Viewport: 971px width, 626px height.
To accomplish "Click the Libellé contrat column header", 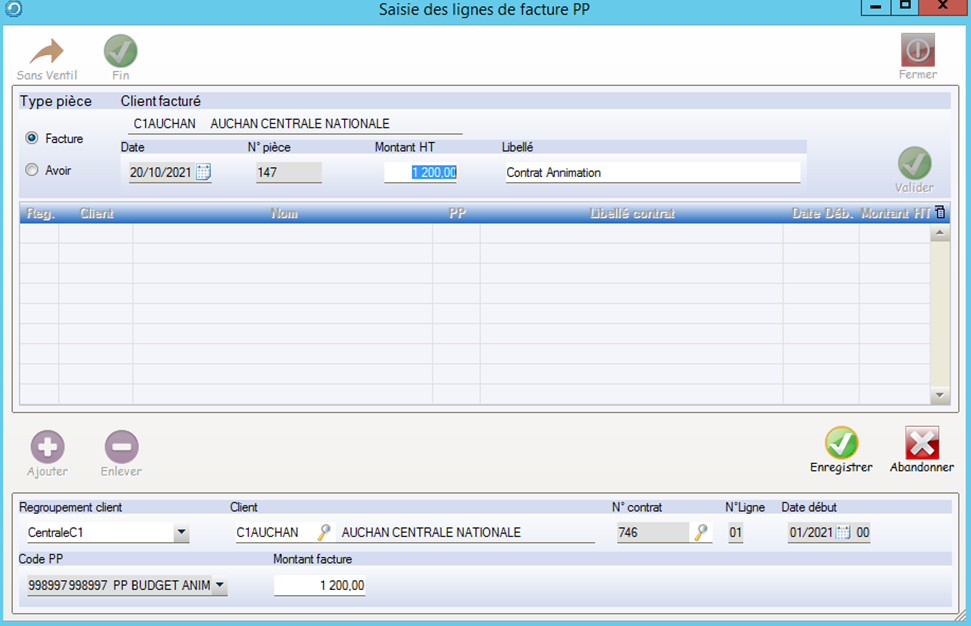I will pyautogui.click(x=632, y=213).
